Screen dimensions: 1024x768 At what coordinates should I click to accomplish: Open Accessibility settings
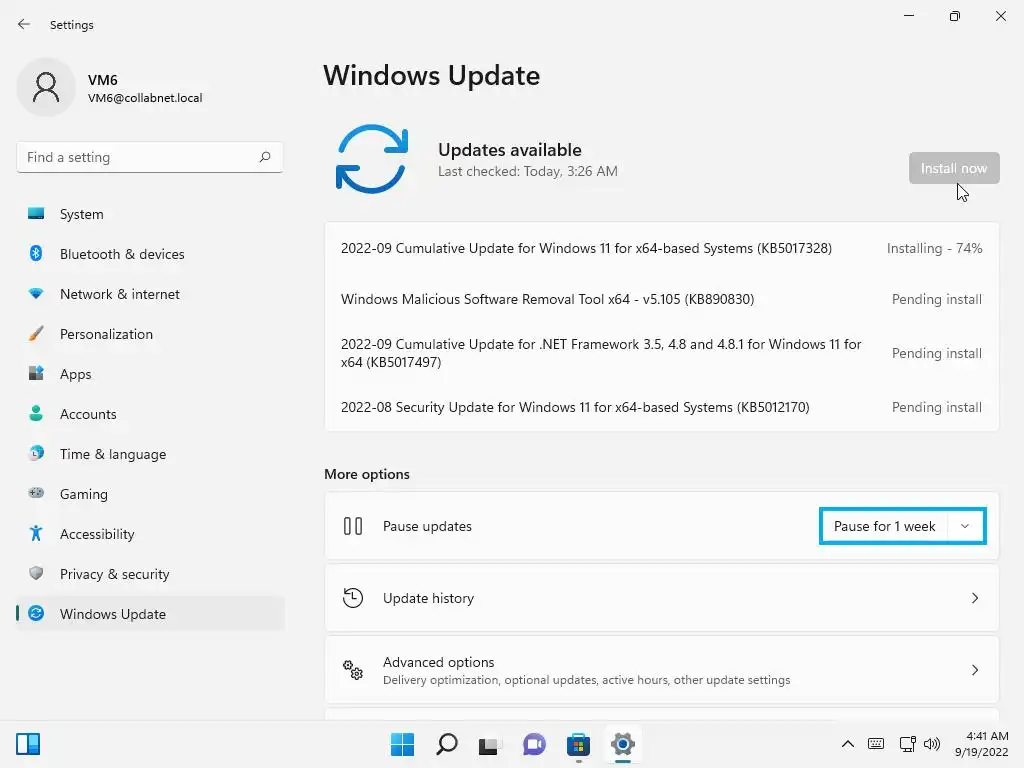click(x=150, y=534)
